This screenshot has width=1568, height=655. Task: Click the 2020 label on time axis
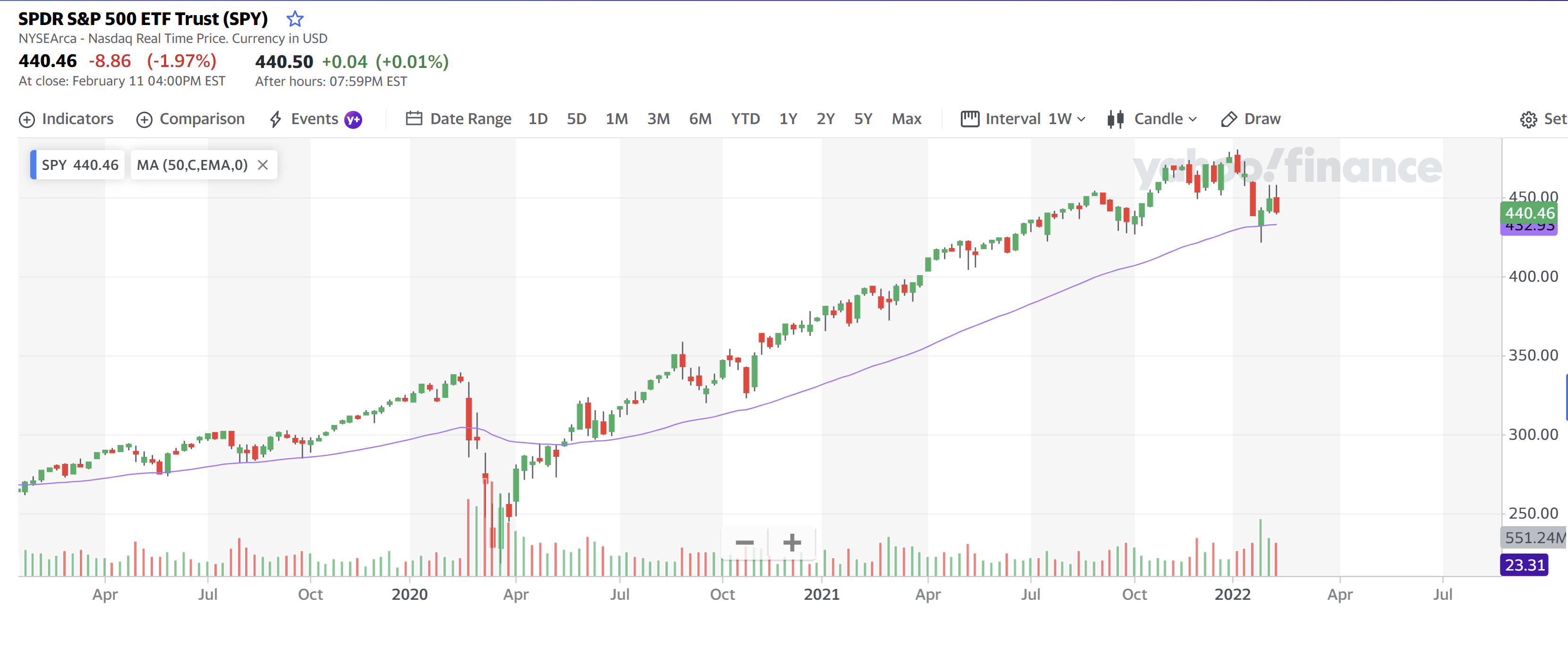[410, 594]
